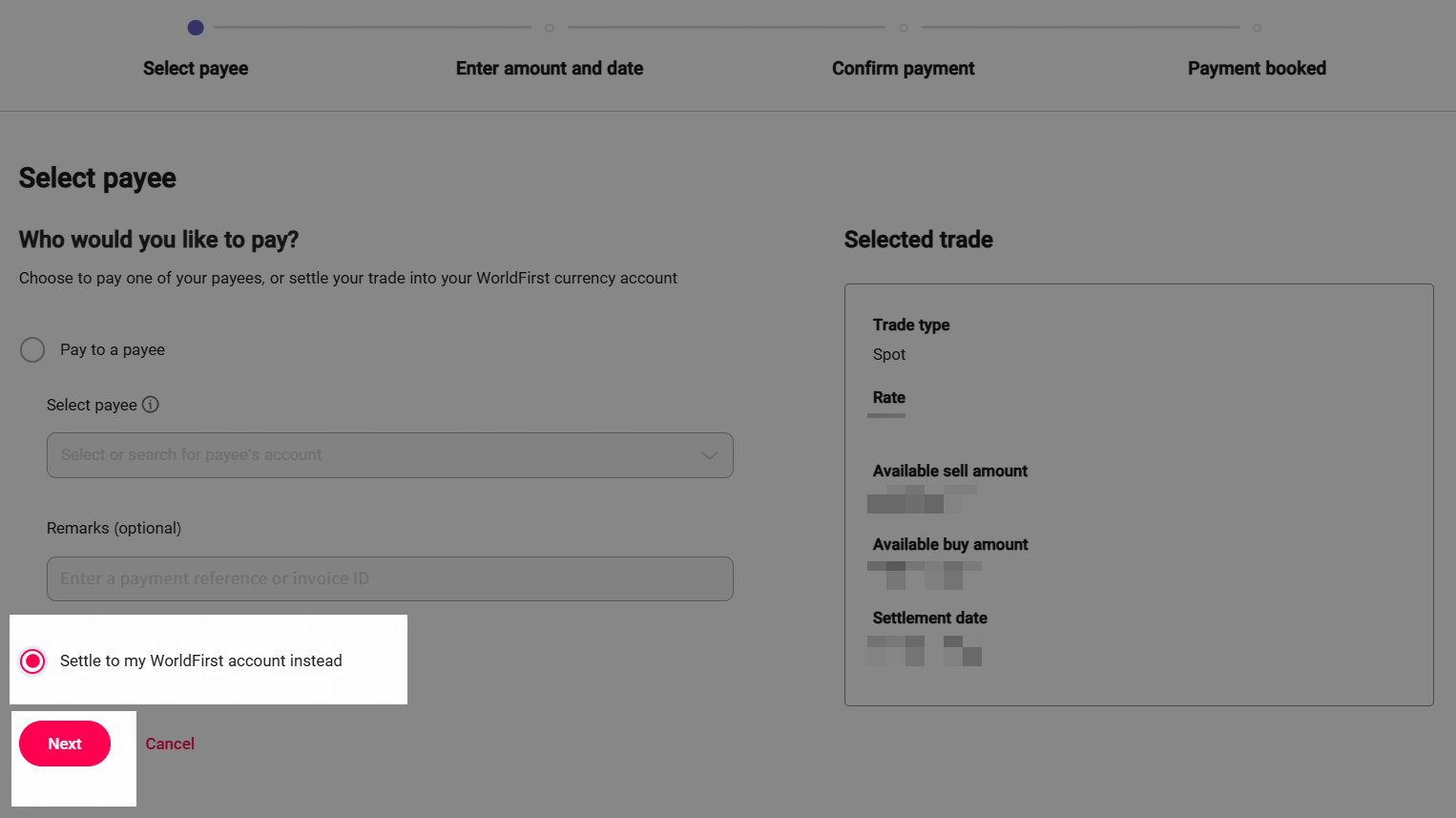Click the filled Select payee step dot
This screenshot has height=818, width=1456.
[x=196, y=28]
